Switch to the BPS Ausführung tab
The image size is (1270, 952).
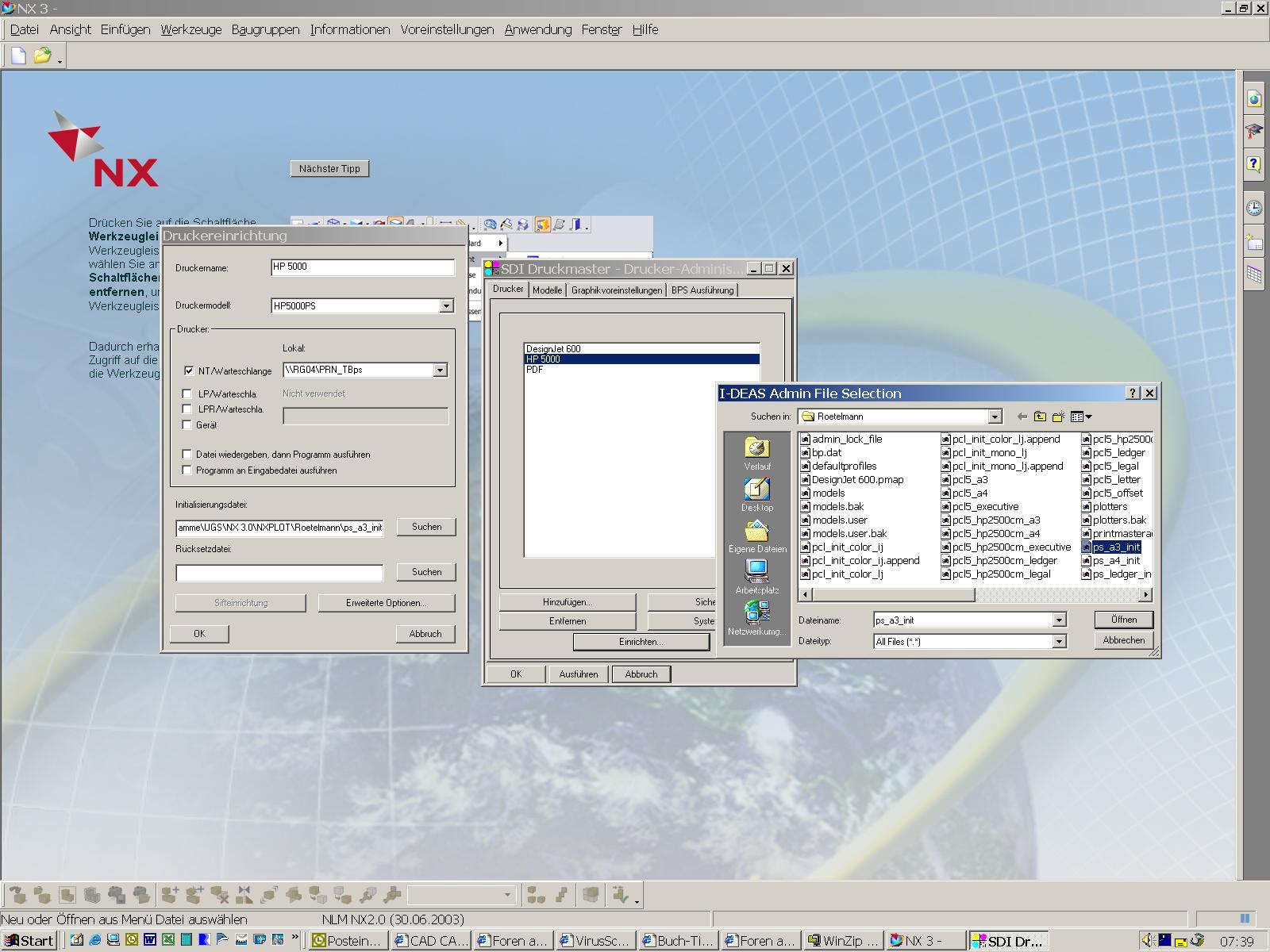[702, 290]
